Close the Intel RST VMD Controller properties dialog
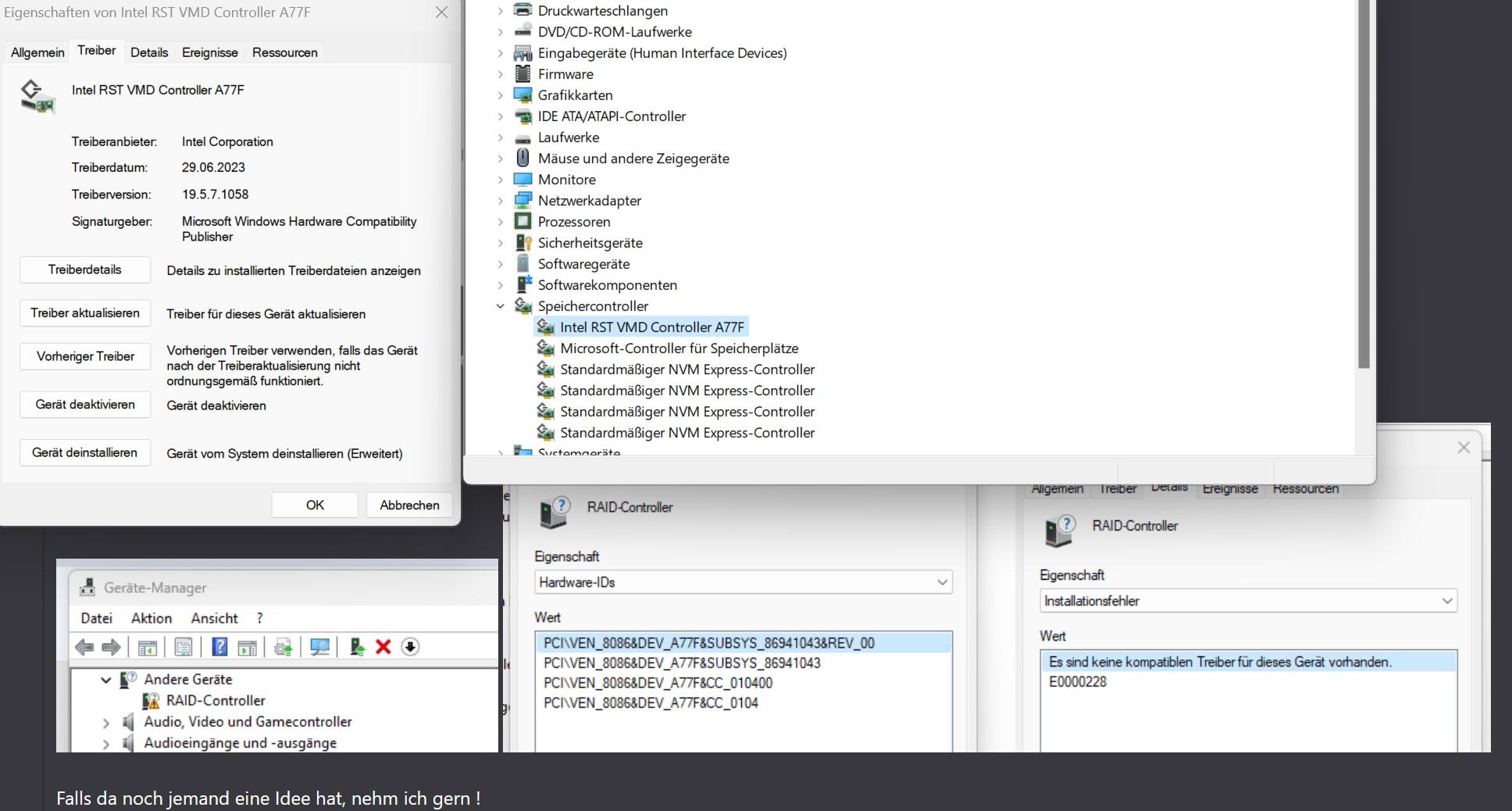This screenshot has width=1512, height=811. tap(441, 13)
